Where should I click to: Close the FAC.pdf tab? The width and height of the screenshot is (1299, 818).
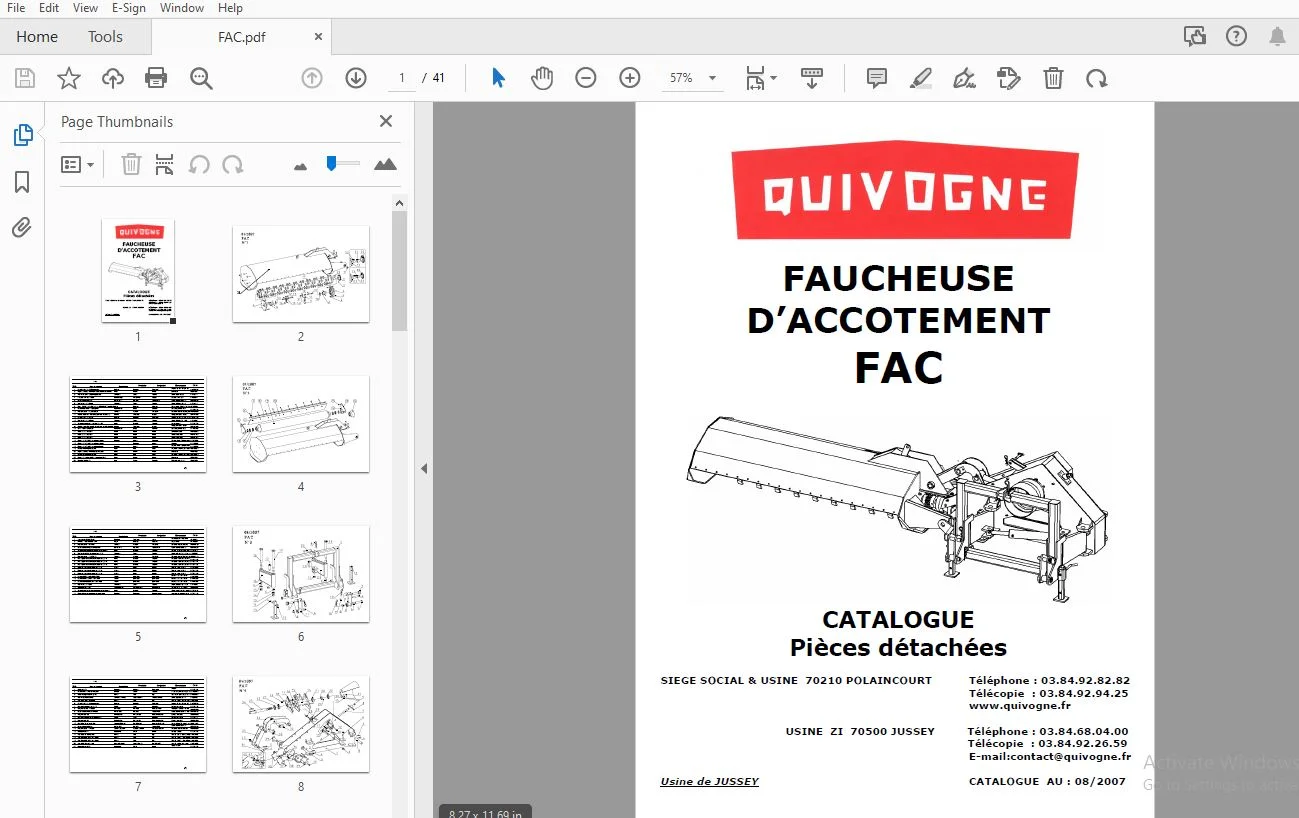[319, 37]
